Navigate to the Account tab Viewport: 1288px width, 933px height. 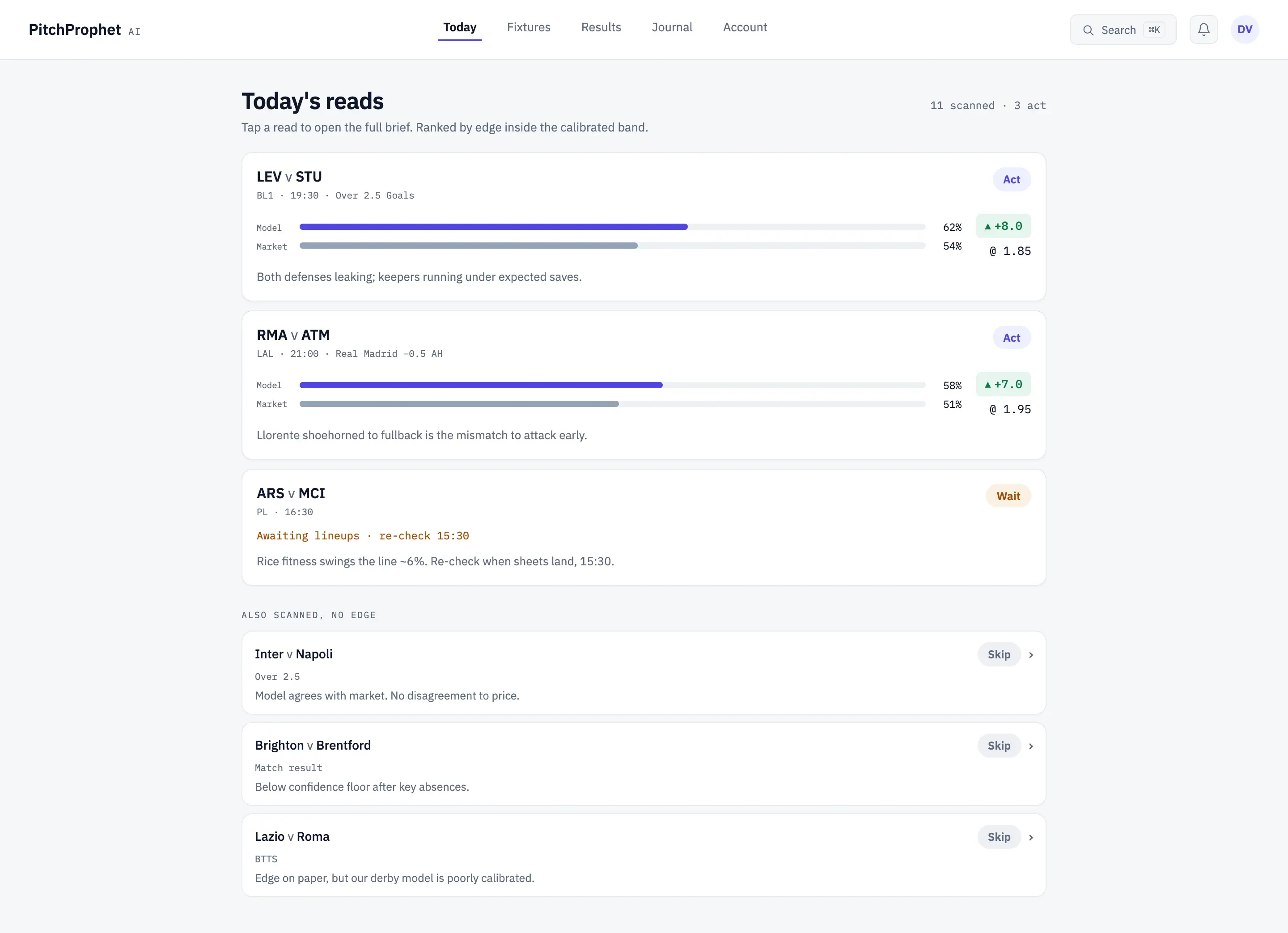click(745, 27)
